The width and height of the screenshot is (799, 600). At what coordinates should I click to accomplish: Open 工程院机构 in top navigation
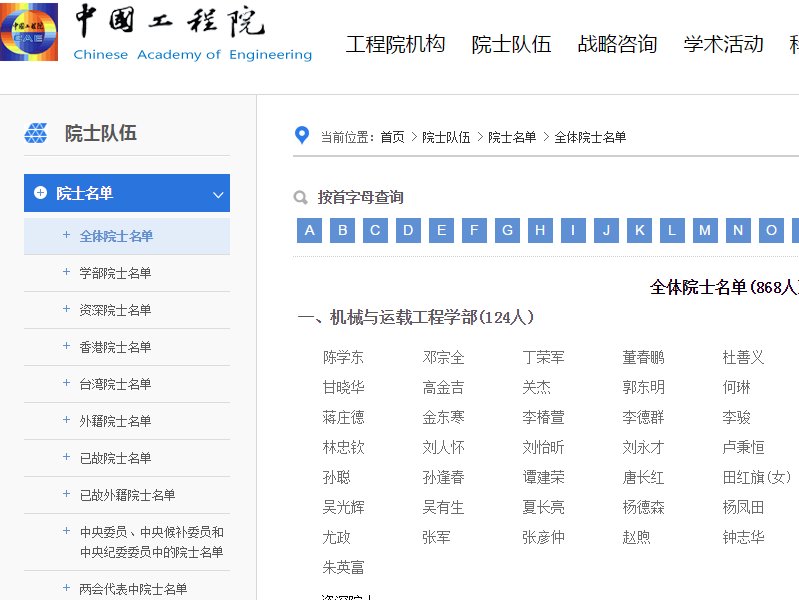tap(395, 44)
